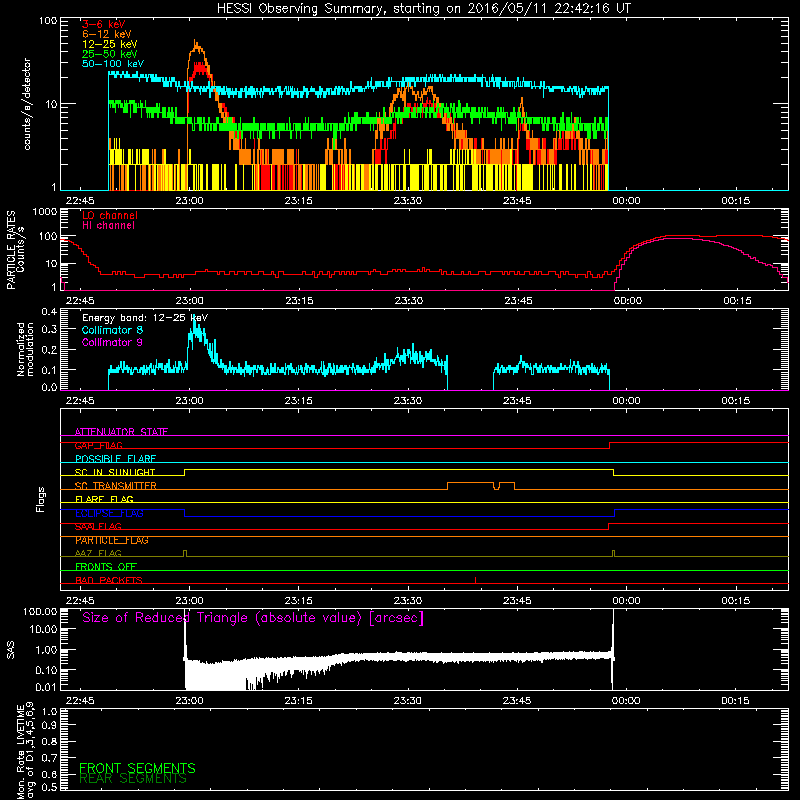Click the olive-colored flag label
The height and width of the screenshot is (800, 800).
click(x=98, y=553)
